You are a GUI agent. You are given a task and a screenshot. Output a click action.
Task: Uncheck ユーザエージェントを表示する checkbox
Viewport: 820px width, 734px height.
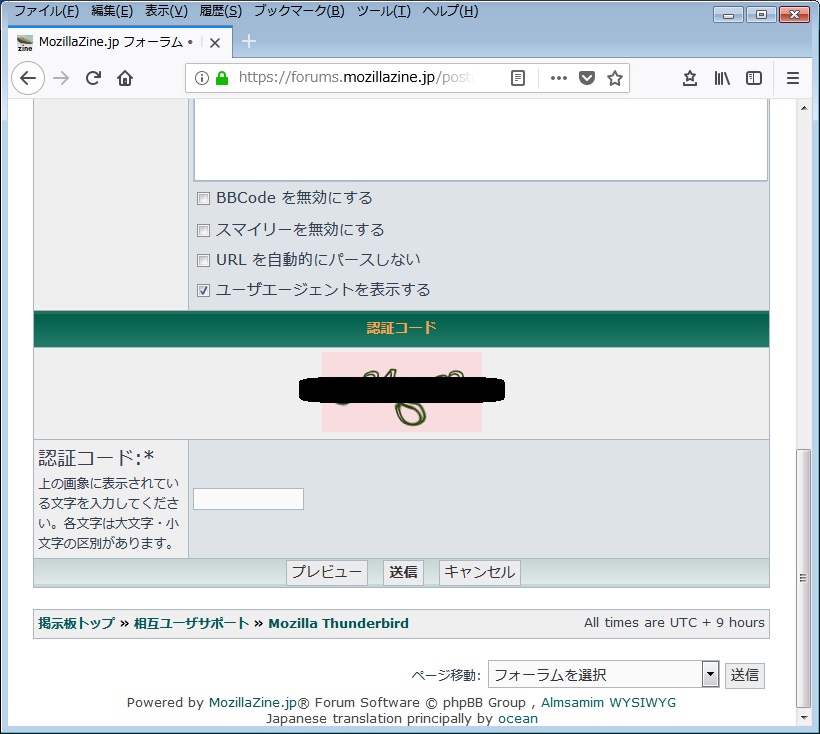pyautogui.click(x=204, y=291)
